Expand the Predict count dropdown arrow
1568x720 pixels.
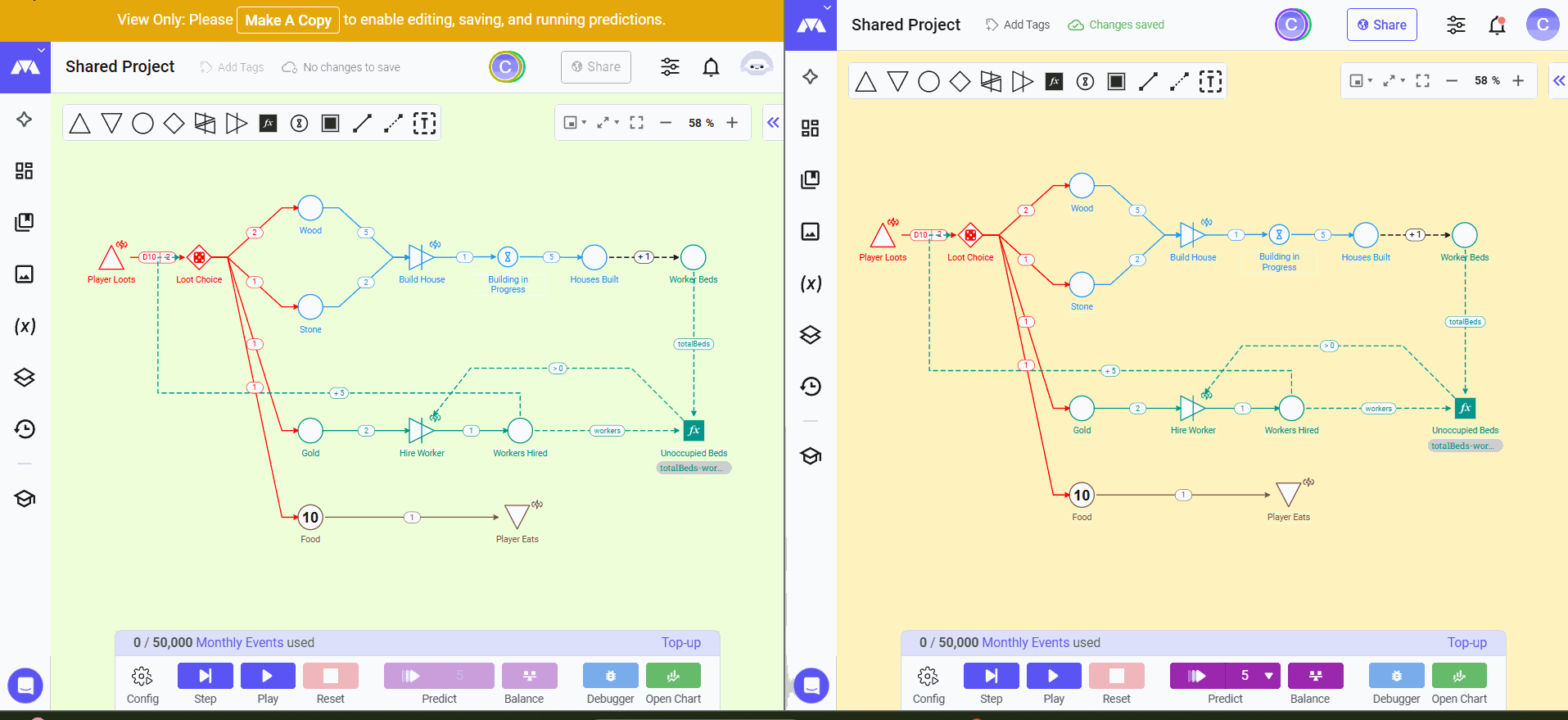[1269, 676]
